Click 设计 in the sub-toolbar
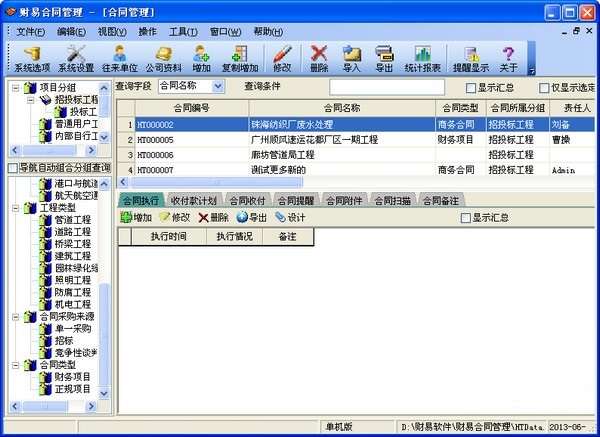Image resolution: width=600 pixels, height=437 pixels. coord(290,217)
